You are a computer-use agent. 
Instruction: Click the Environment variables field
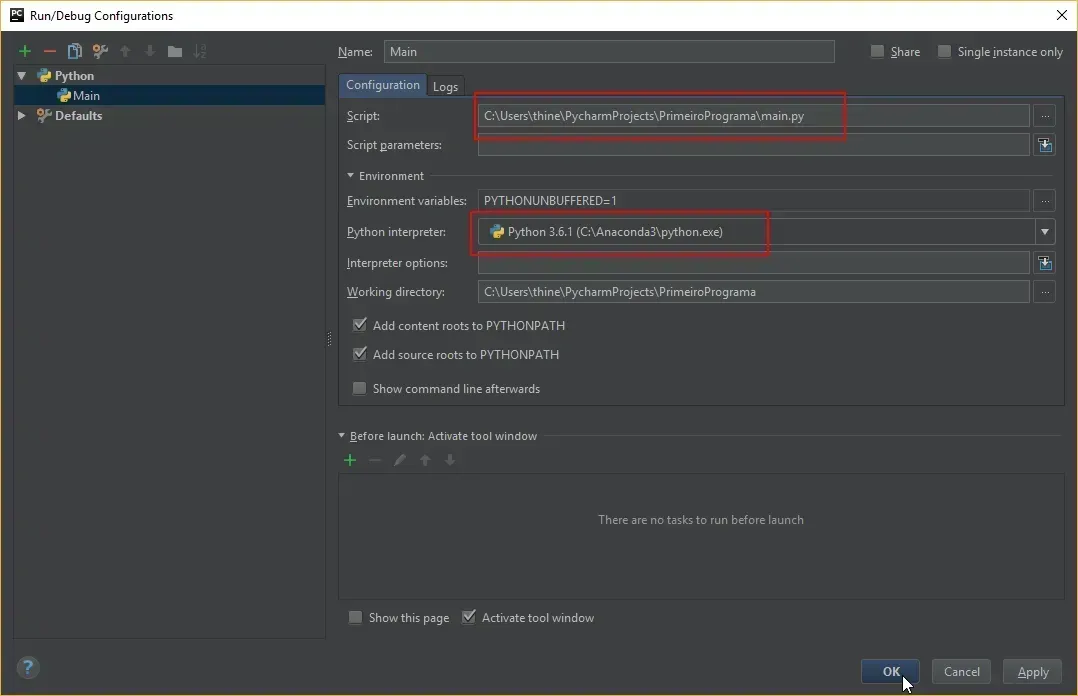pyautogui.click(x=754, y=201)
